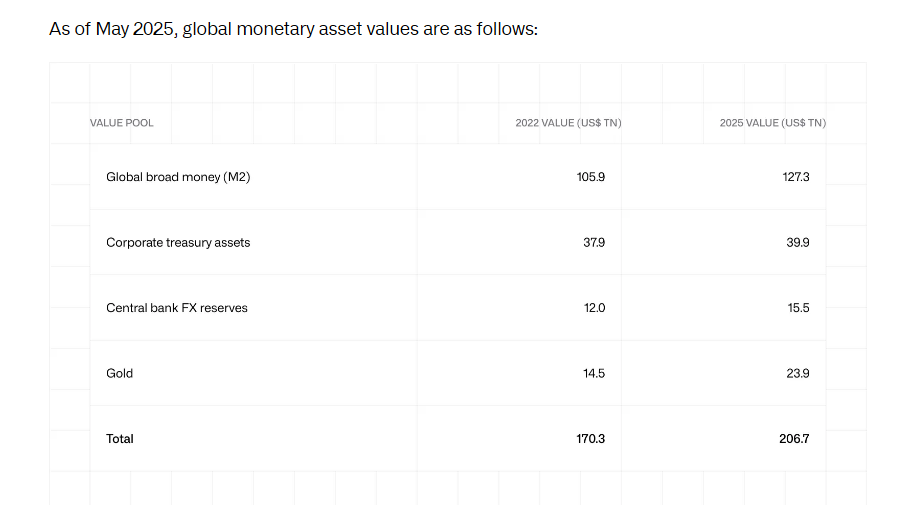
Task: Click the 39.9 value cell
Action: coord(798,242)
